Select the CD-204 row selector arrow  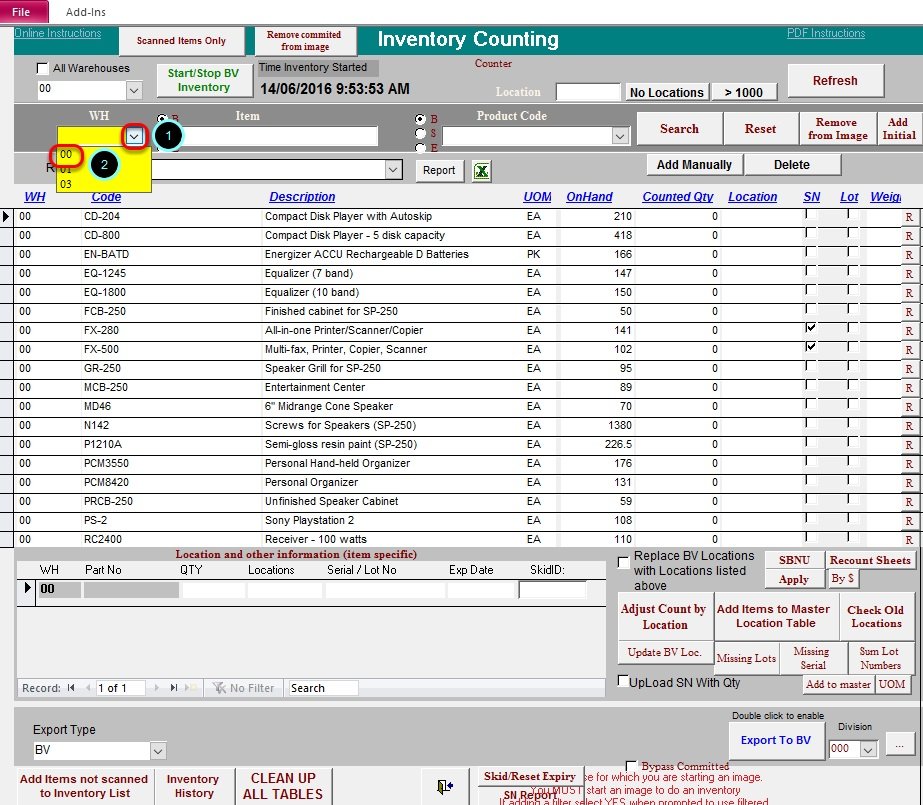[7, 216]
